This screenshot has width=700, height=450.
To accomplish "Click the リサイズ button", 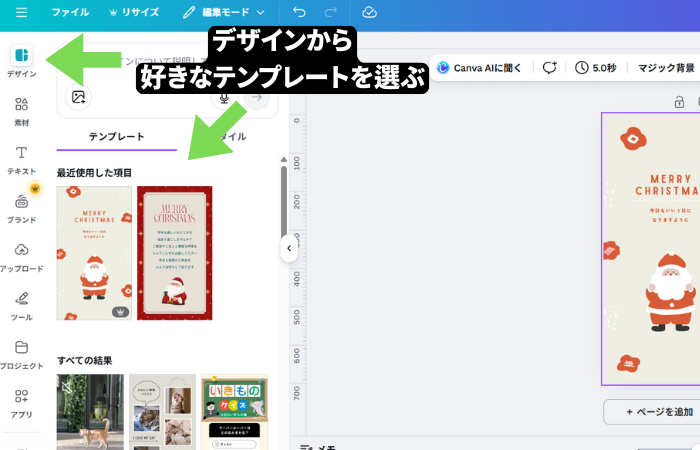I will (x=134, y=12).
